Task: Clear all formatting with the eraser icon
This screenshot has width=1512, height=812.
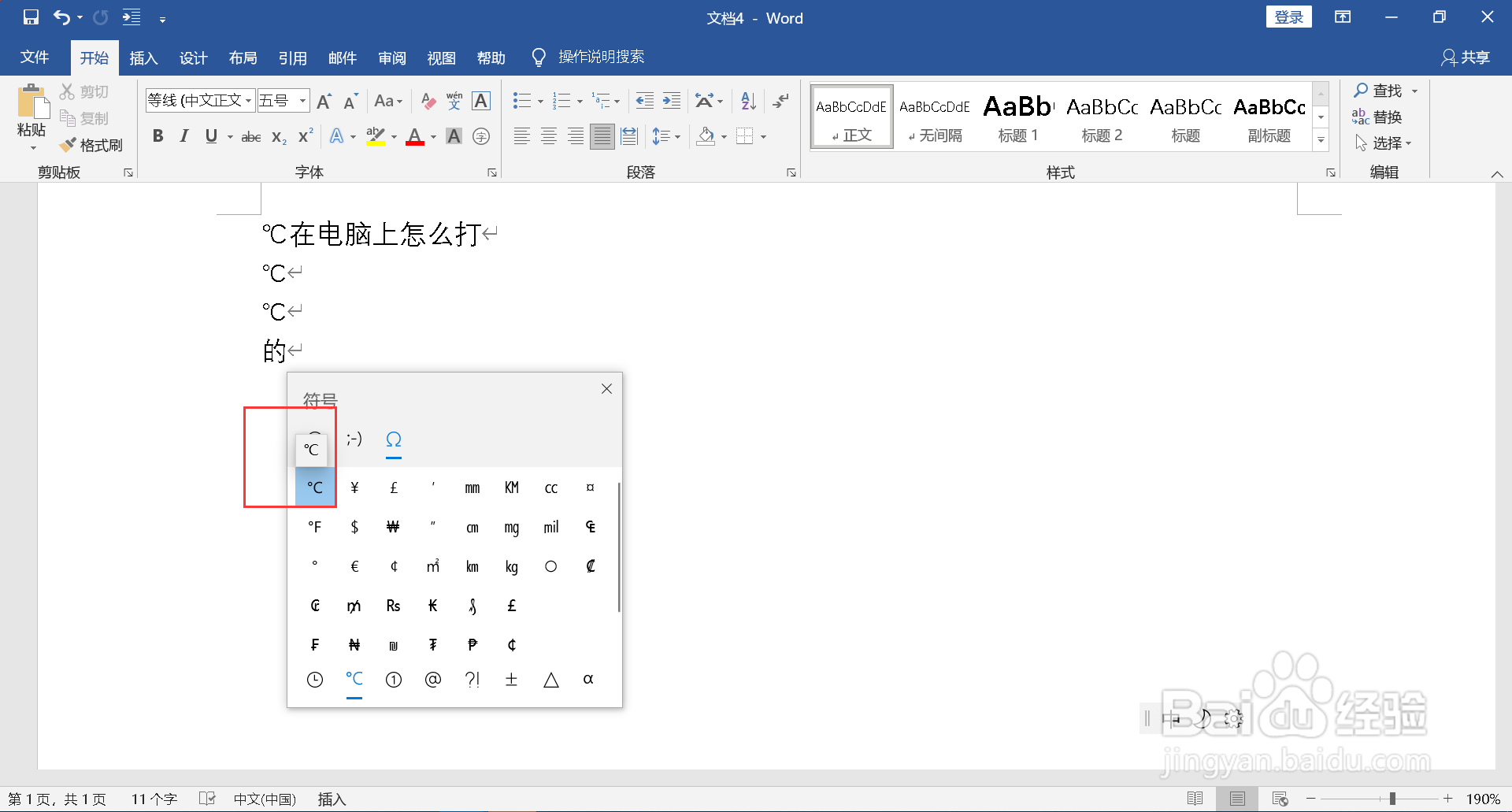Action: tap(428, 101)
